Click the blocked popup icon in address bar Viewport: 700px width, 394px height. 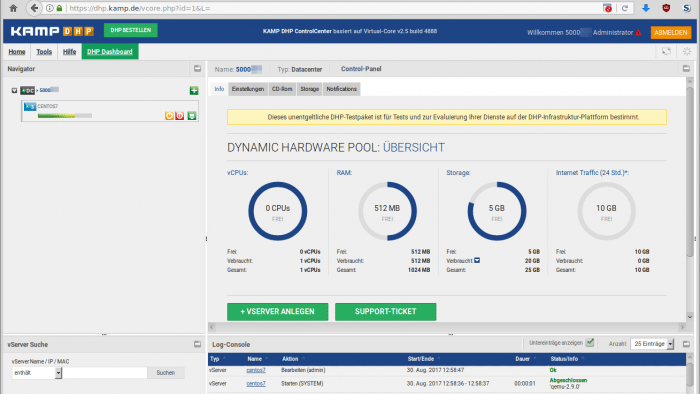pyautogui.click(x=607, y=8)
